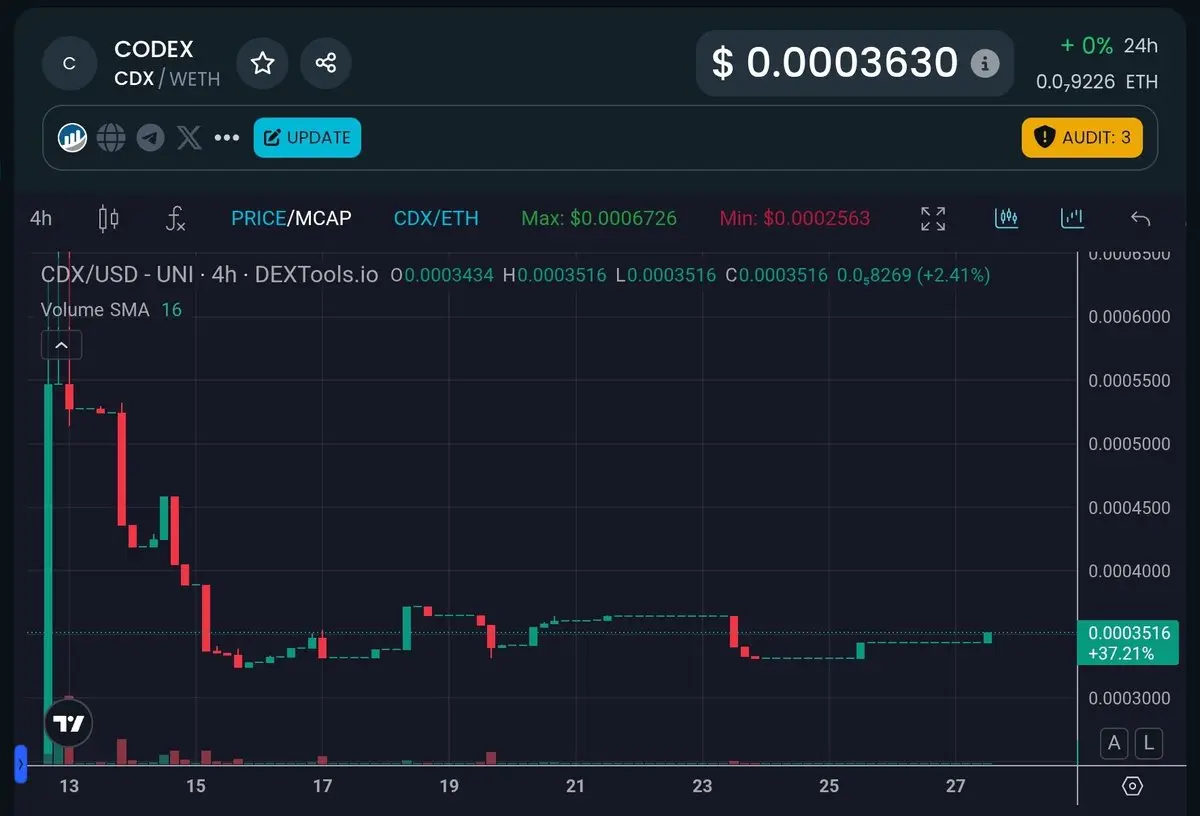Viewport: 1200px width, 816px height.
Task: Click date label 27 on time axis
Action: [955, 786]
